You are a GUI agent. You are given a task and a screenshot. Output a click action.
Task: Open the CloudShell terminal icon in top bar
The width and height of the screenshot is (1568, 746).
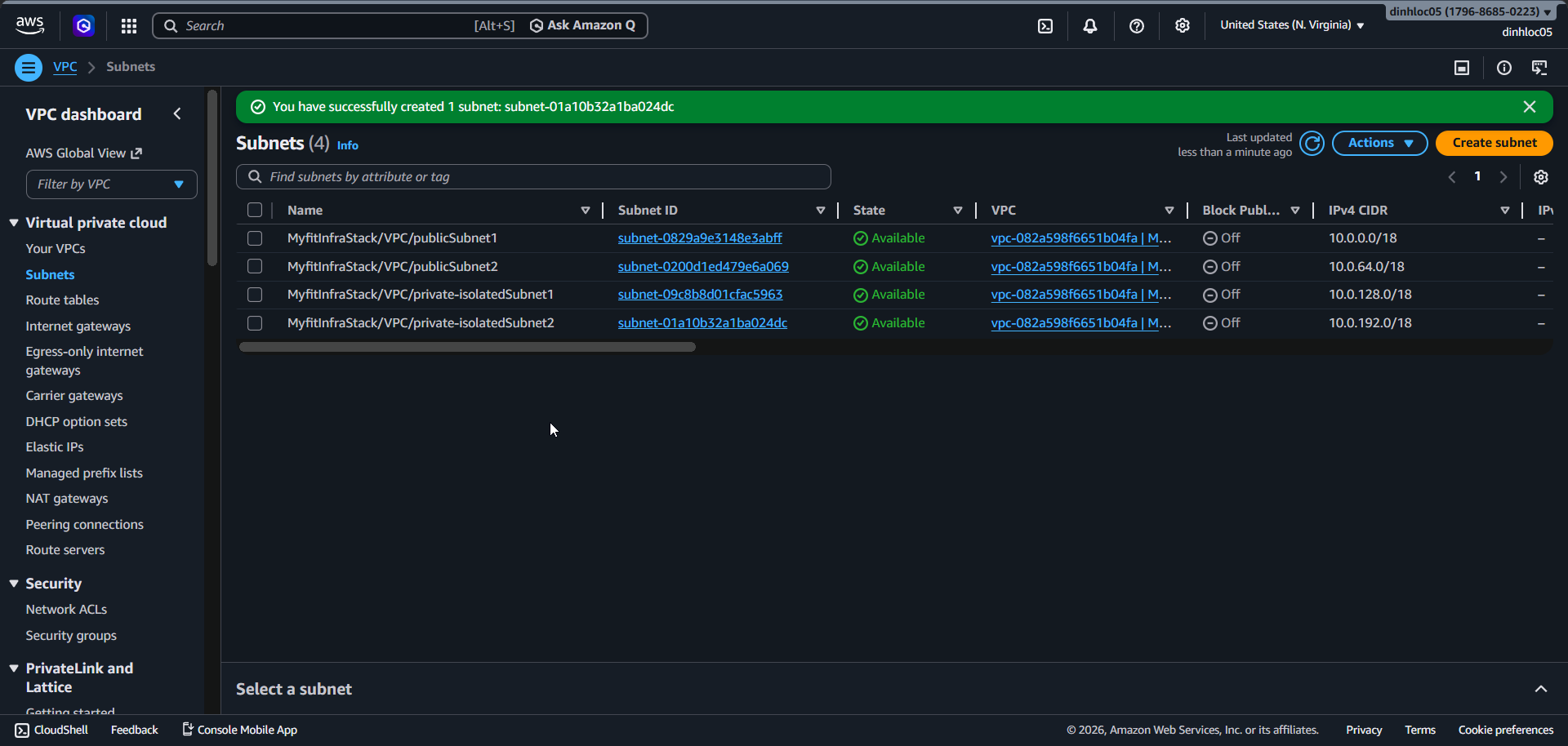point(1045,25)
